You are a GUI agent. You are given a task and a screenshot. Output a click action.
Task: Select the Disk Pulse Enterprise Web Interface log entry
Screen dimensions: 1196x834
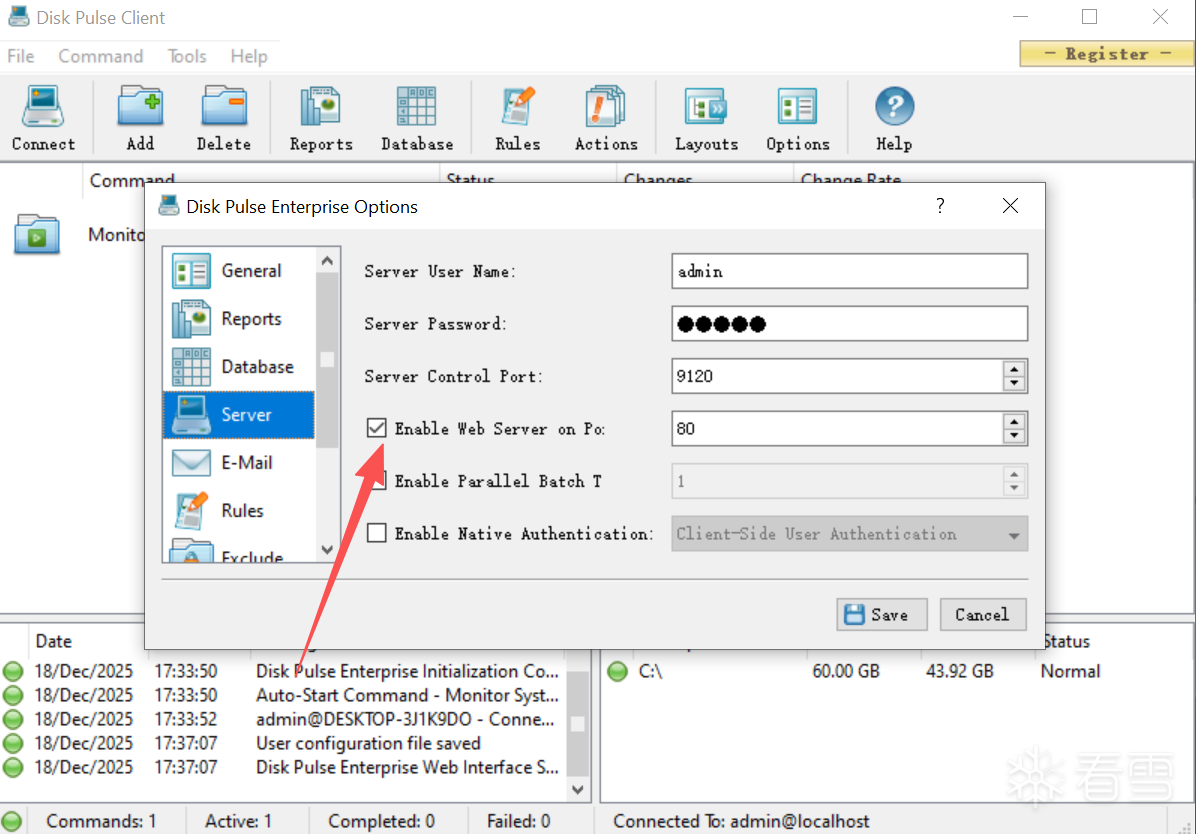407,767
